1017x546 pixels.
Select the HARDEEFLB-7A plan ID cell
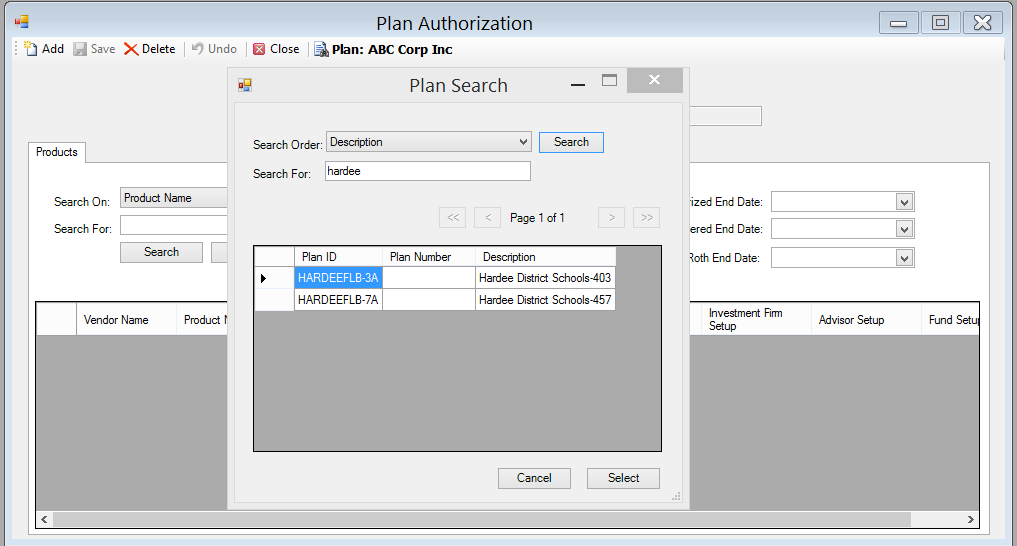click(339, 300)
